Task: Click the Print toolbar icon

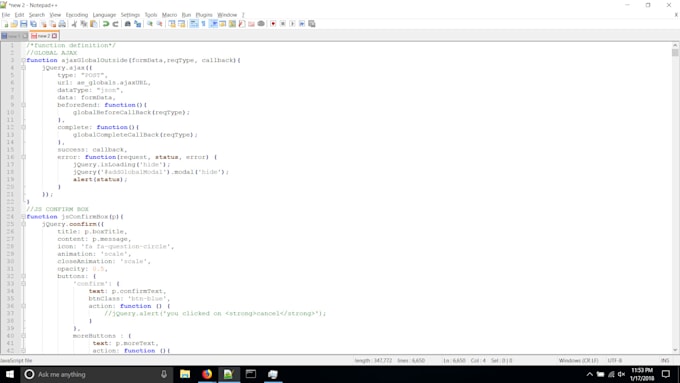Action: point(62,24)
